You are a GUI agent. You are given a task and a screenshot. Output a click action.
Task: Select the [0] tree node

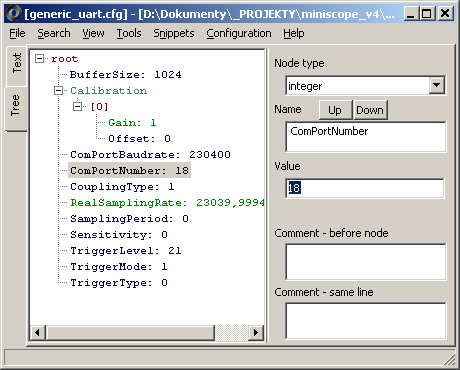[99, 107]
